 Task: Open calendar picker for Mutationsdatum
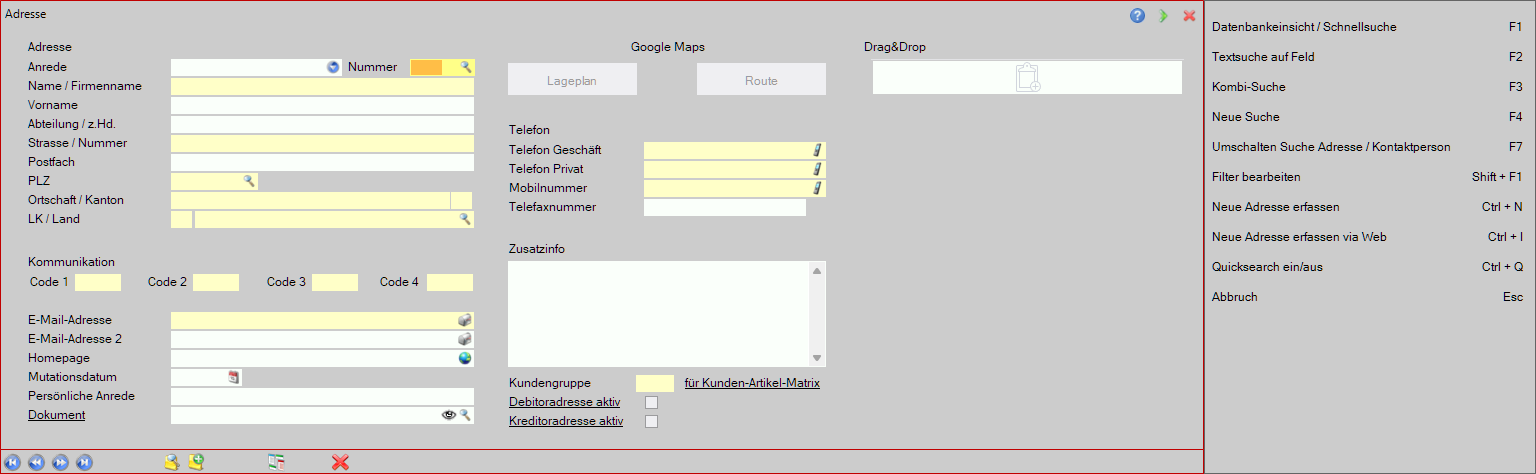pos(234,377)
